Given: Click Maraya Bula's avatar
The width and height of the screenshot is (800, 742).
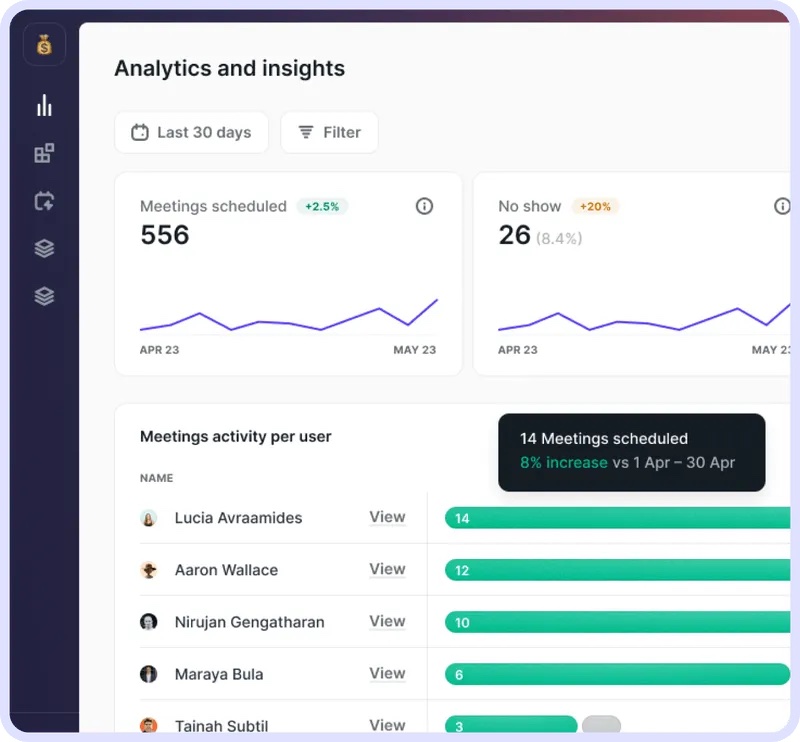Looking at the screenshot, I should pyautogui.click(x=148, y=674).
